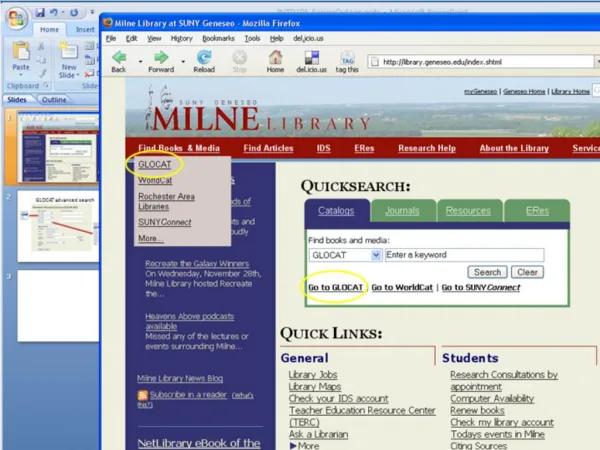Click SUNYConnect in Find Books menu
This screenshot has height=450, width=600.
click(x=165, y=222)
